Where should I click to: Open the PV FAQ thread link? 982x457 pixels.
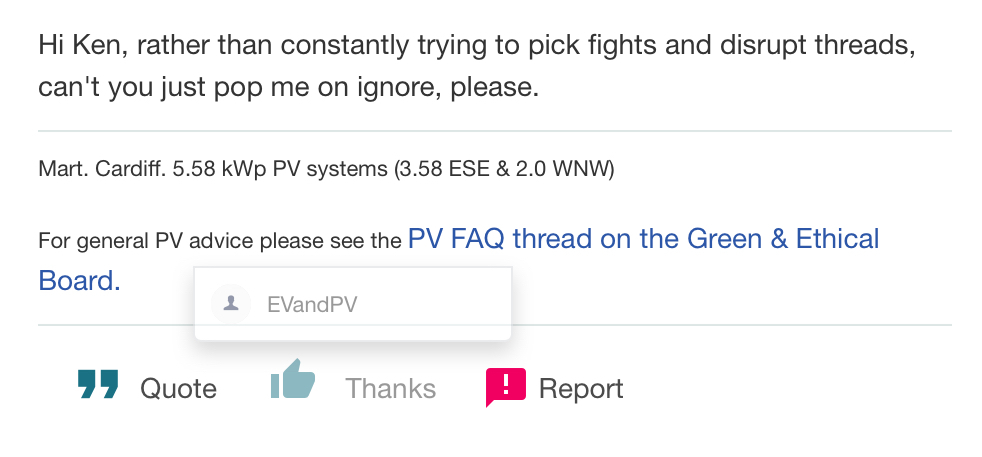[458, 259]
